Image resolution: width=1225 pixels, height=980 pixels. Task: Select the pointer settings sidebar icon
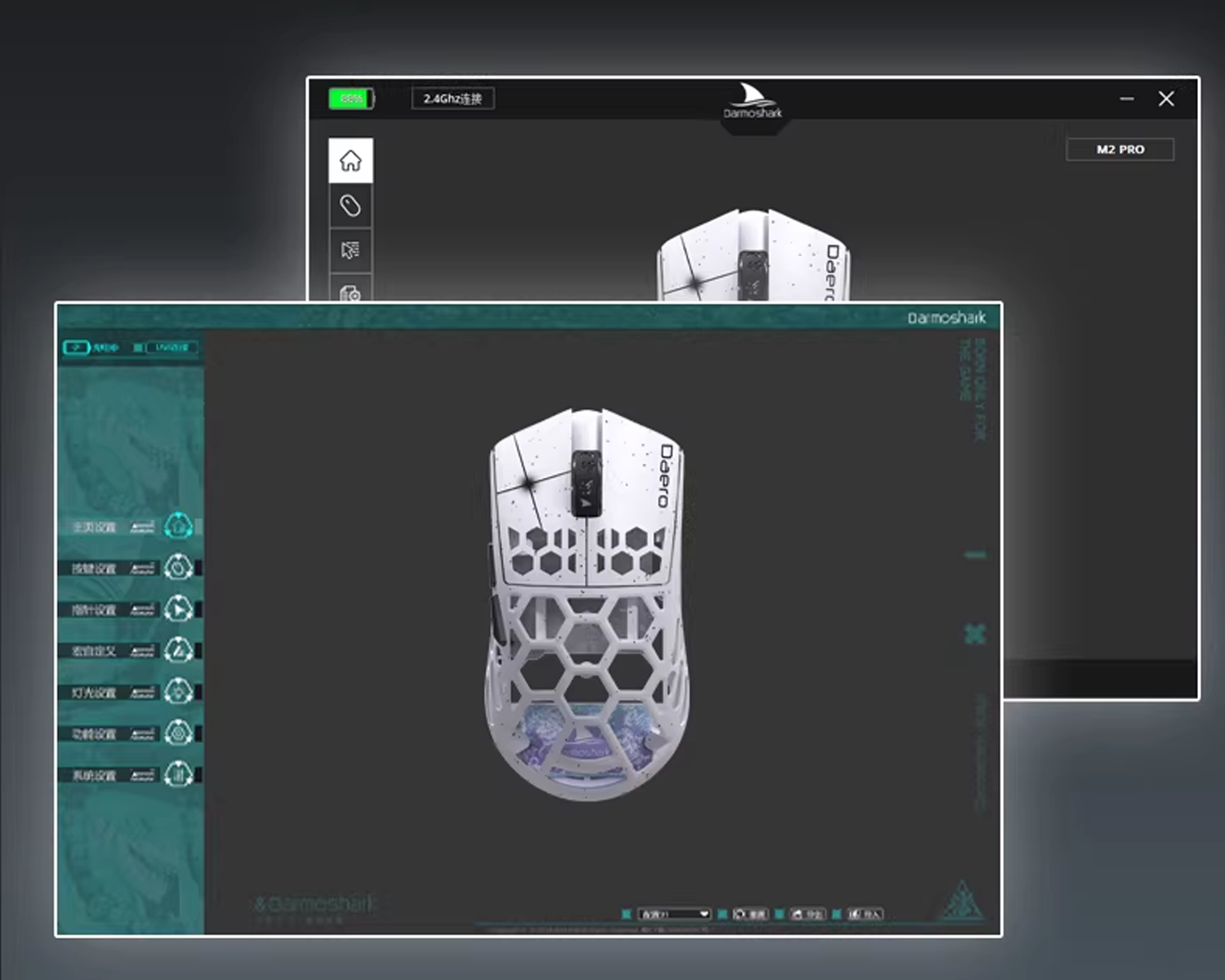coord(350,251)
